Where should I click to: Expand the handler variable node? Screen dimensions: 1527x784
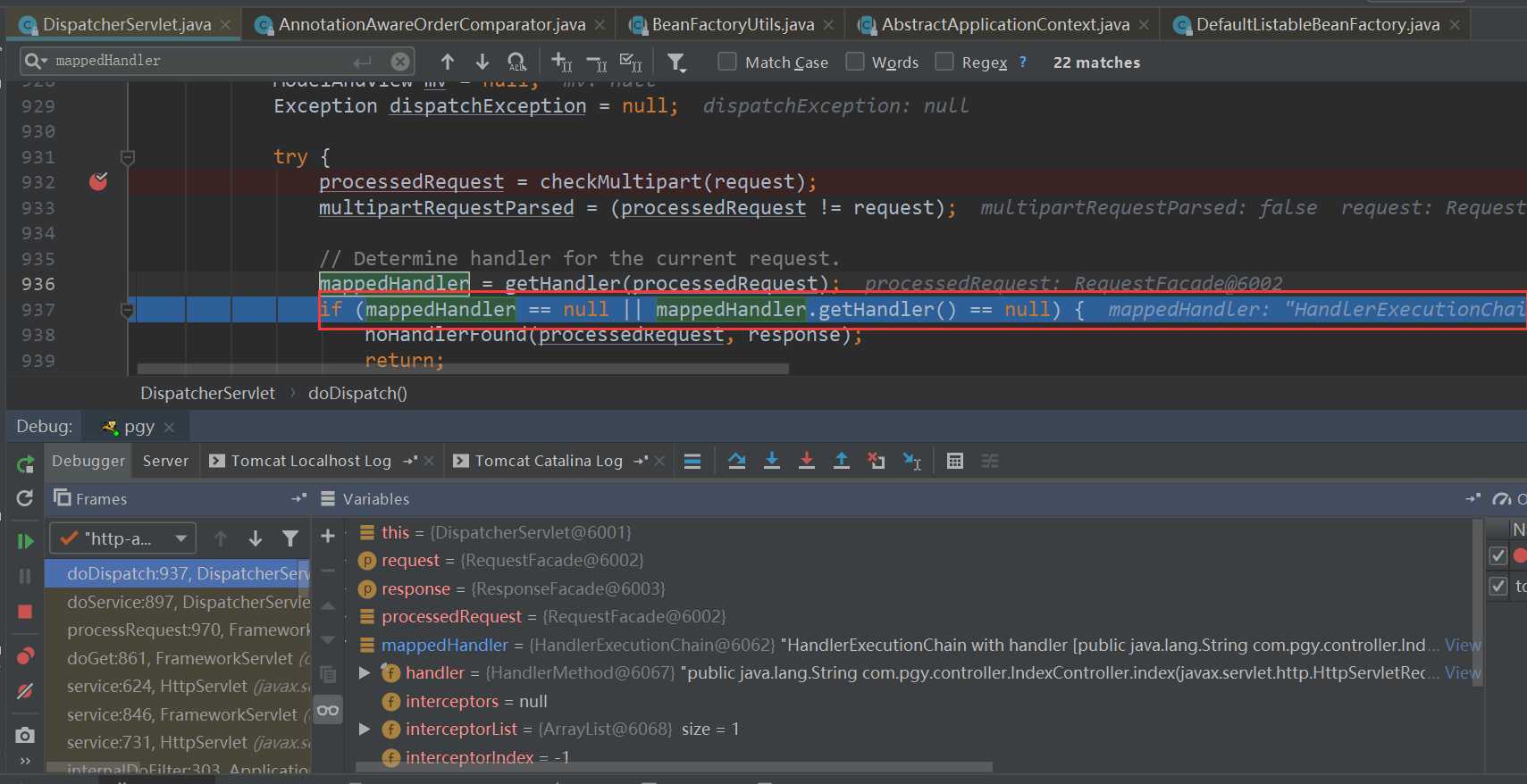pos(365,672)
